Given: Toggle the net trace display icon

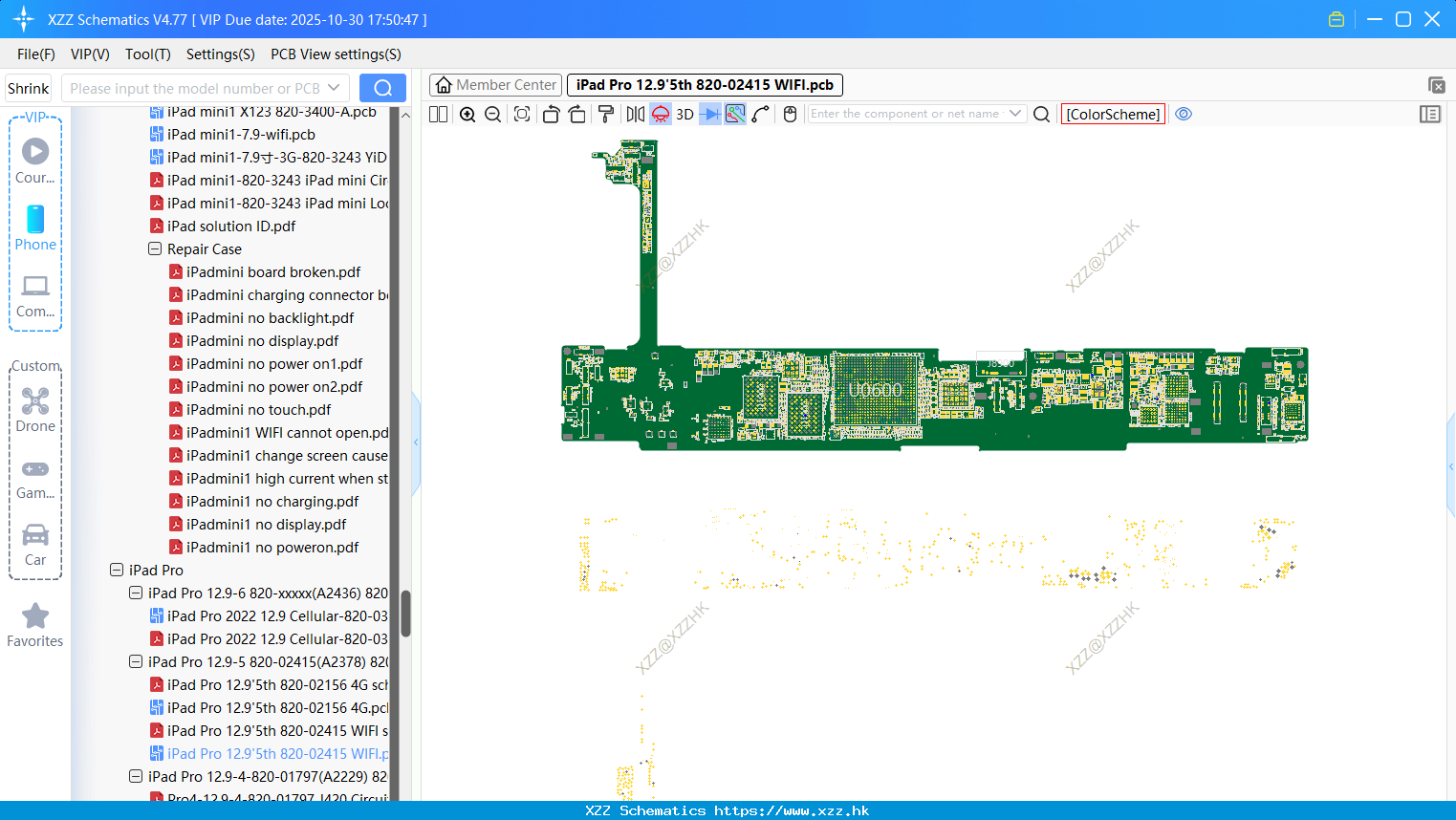Looking at the screenshot, I should coord(735,115).
